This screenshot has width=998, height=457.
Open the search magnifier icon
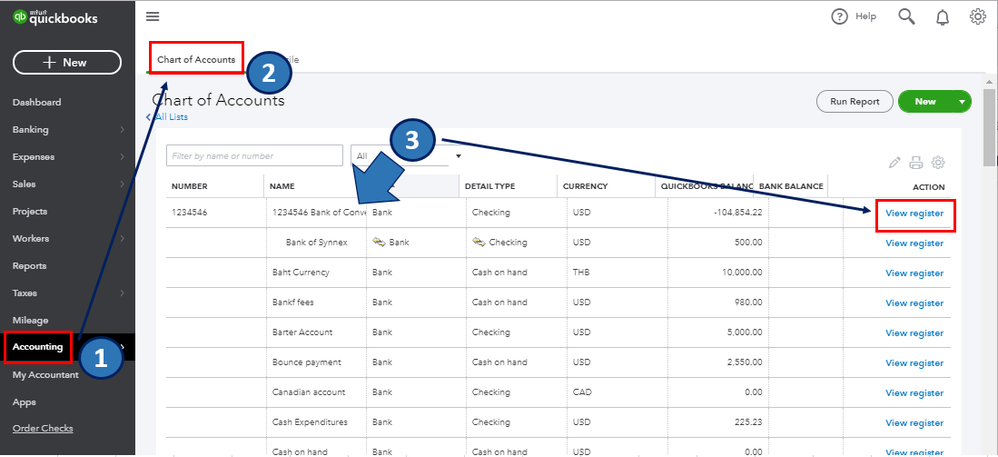pos(906,16)
